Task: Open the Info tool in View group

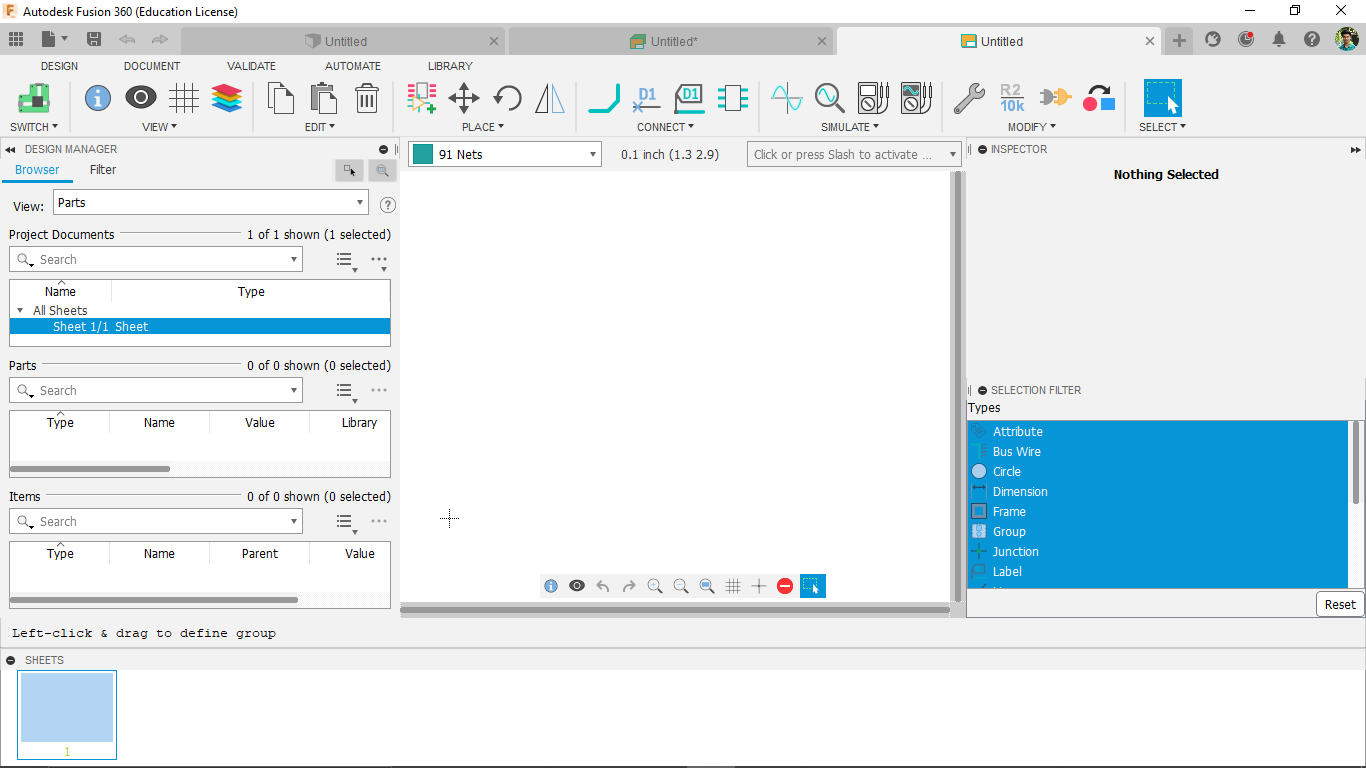Action: click(x=98, y=98)
